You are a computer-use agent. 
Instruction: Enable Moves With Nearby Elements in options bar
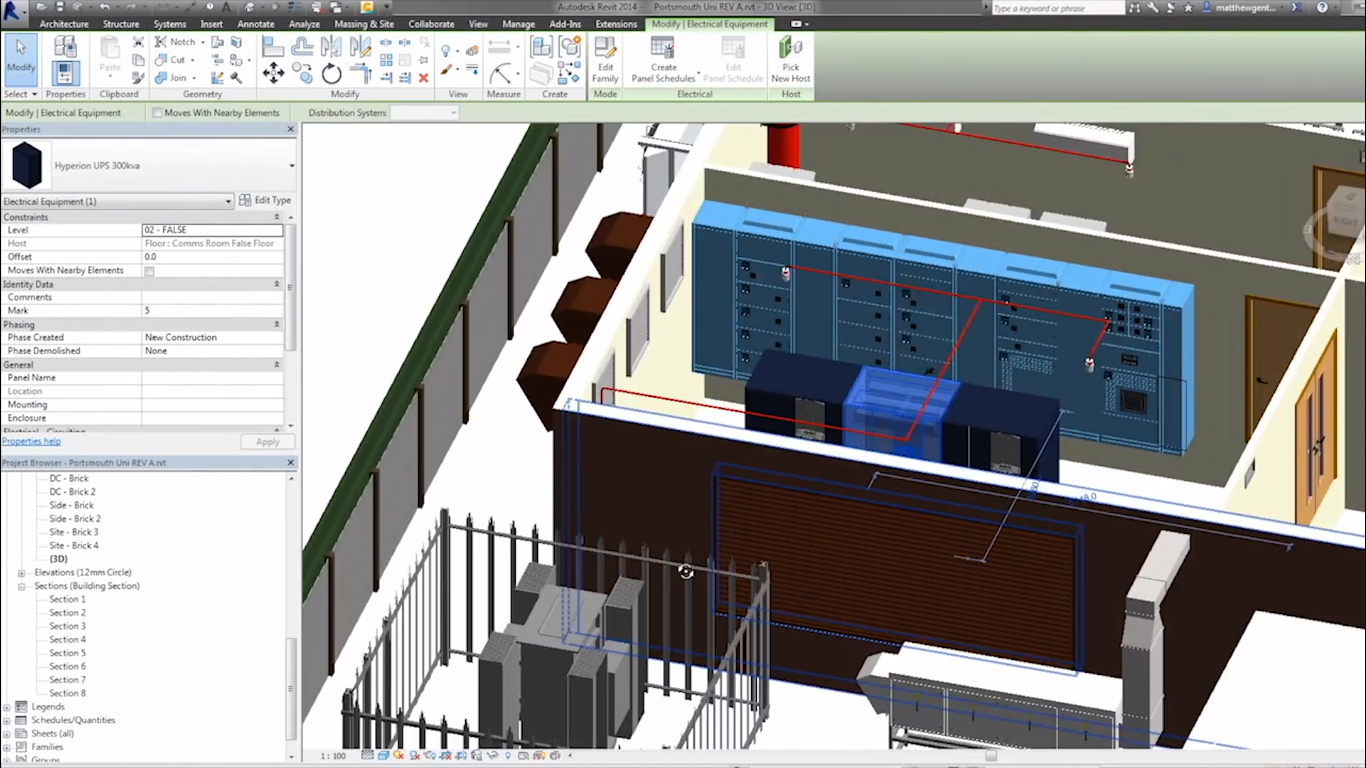tap(157, 113)
